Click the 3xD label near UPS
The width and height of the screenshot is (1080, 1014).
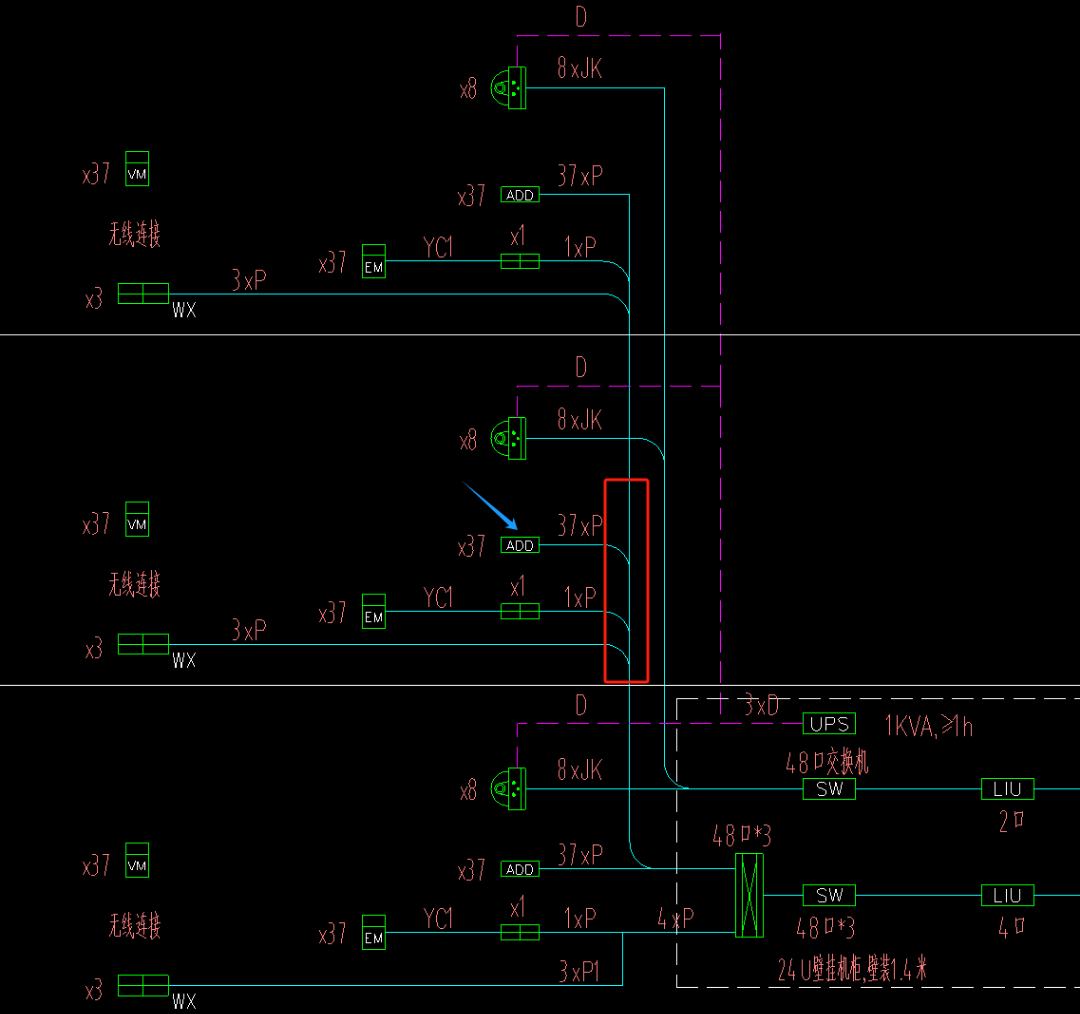coord(761,705)
